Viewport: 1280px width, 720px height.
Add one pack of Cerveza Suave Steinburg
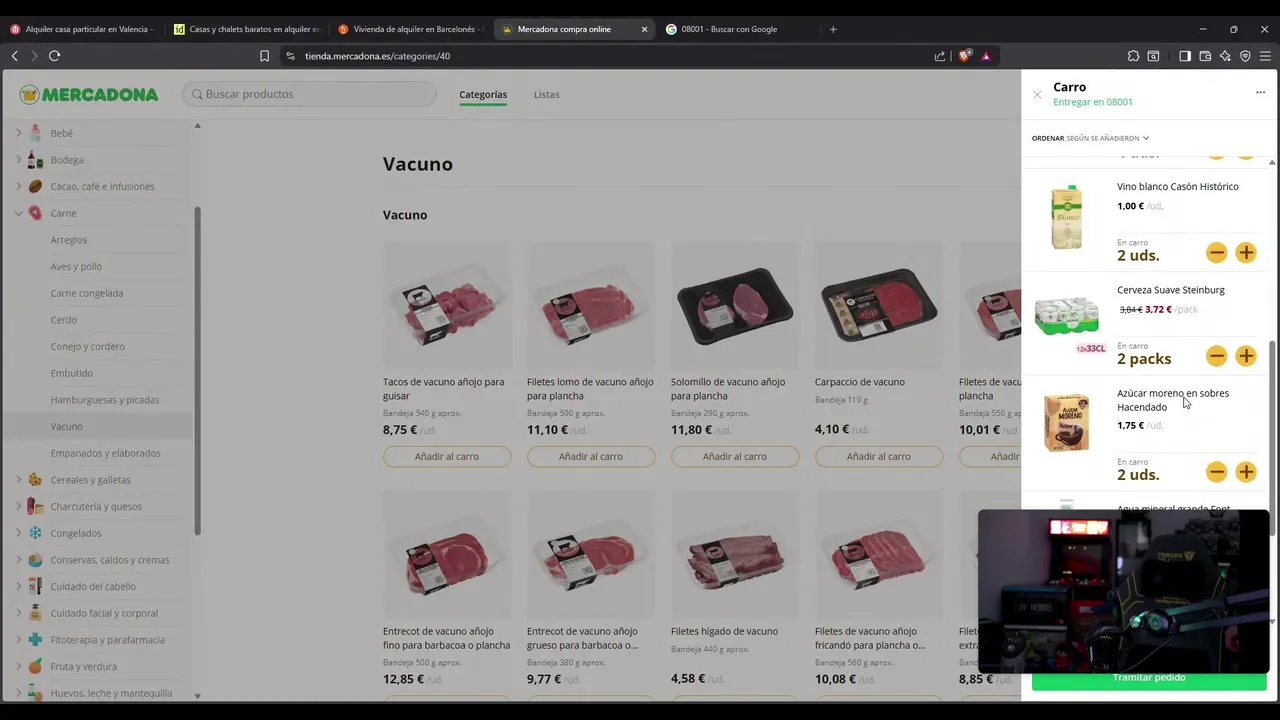(1246, 356)
